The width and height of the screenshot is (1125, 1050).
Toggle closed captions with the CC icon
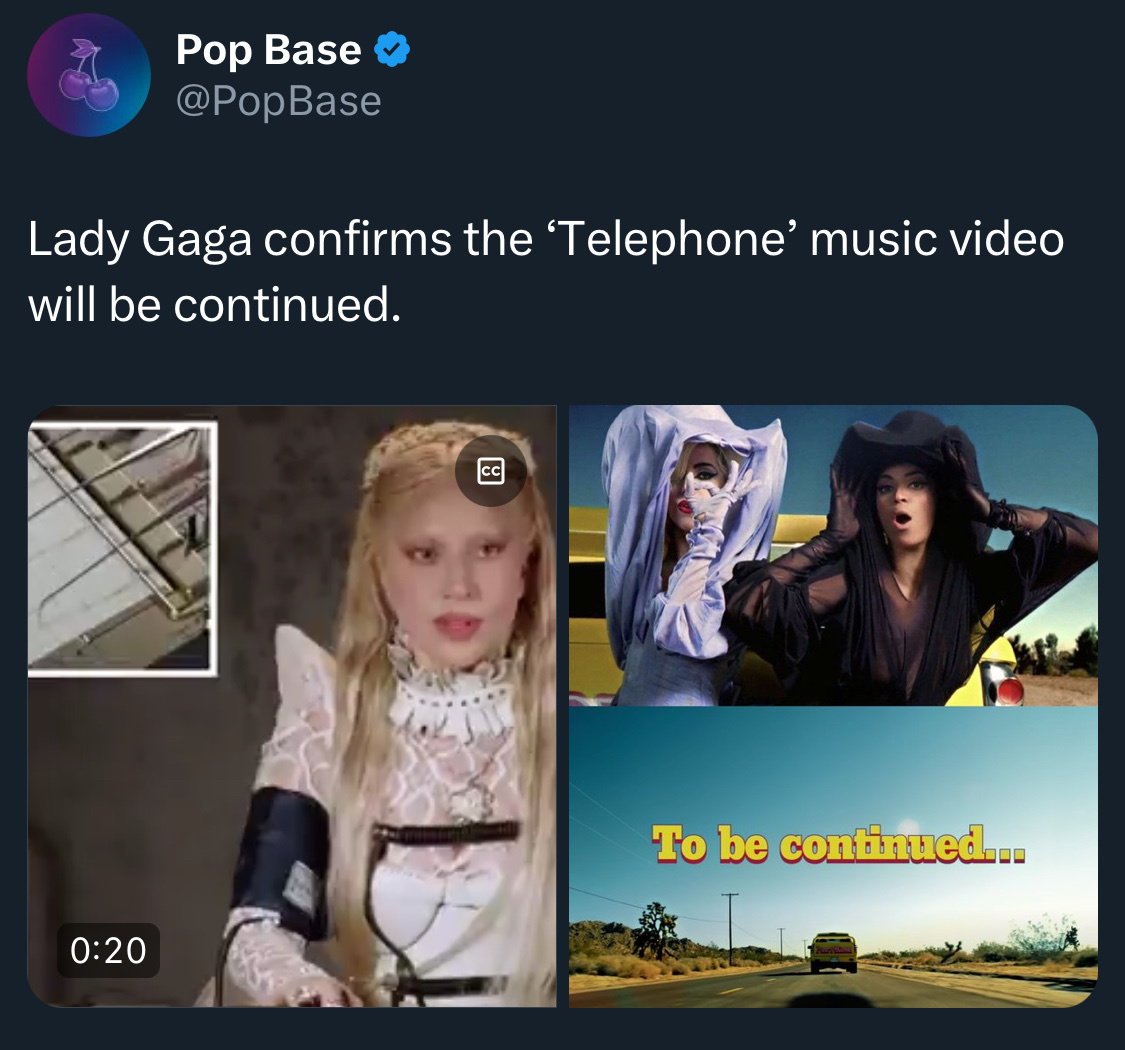pos(491,471)
